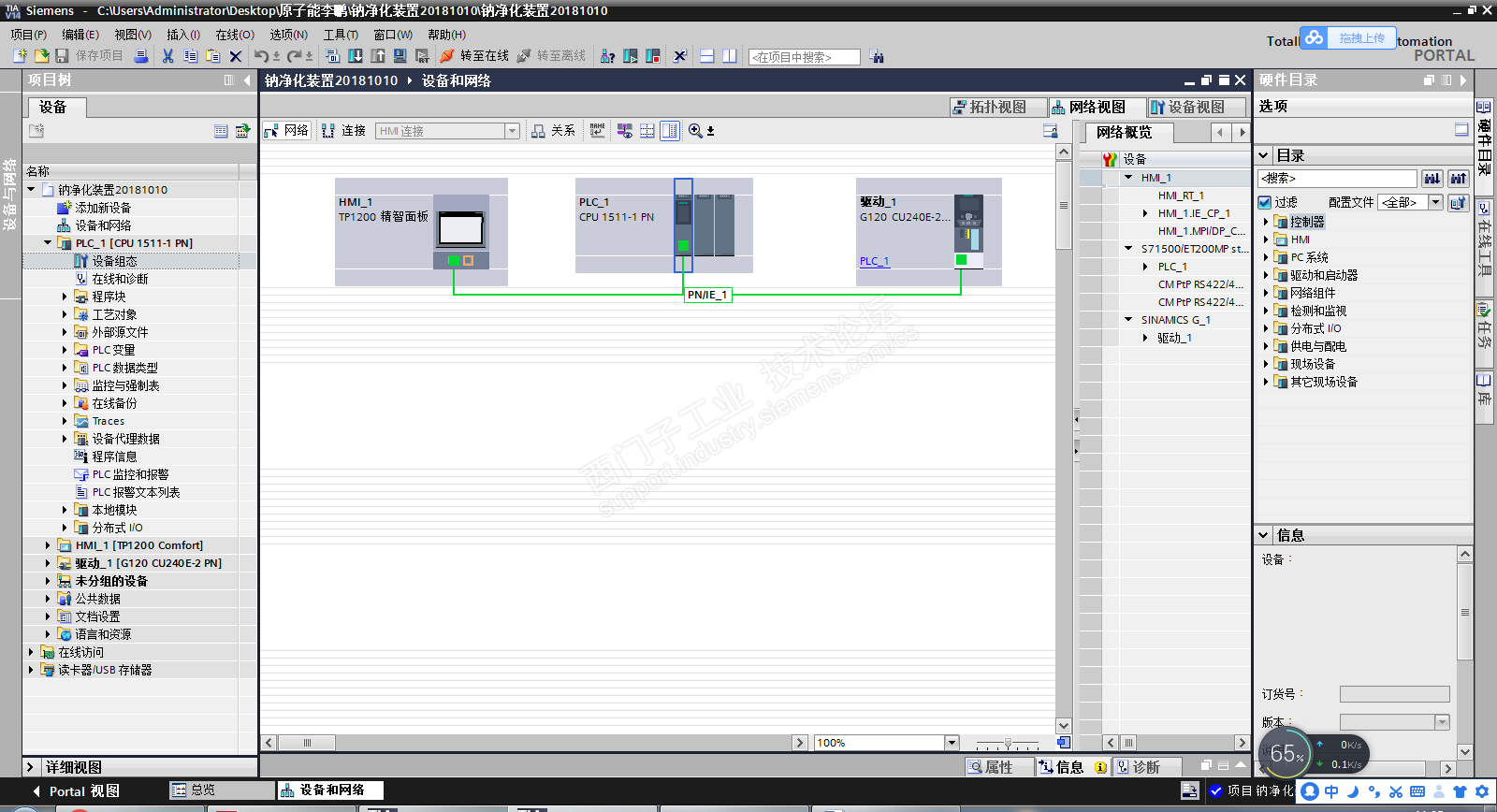Click the 总览 overview taskbar button
This screenshot has width=1497, height=812.
coord(222,790)
